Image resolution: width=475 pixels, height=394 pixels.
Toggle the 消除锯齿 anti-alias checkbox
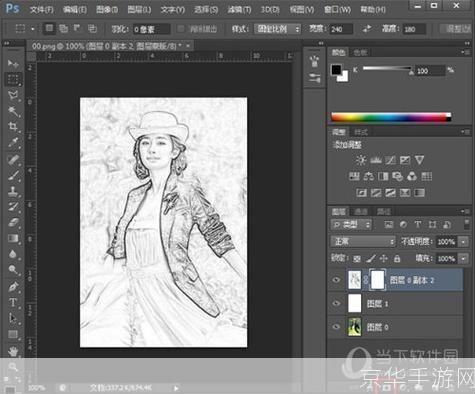(x=180, y=29)
